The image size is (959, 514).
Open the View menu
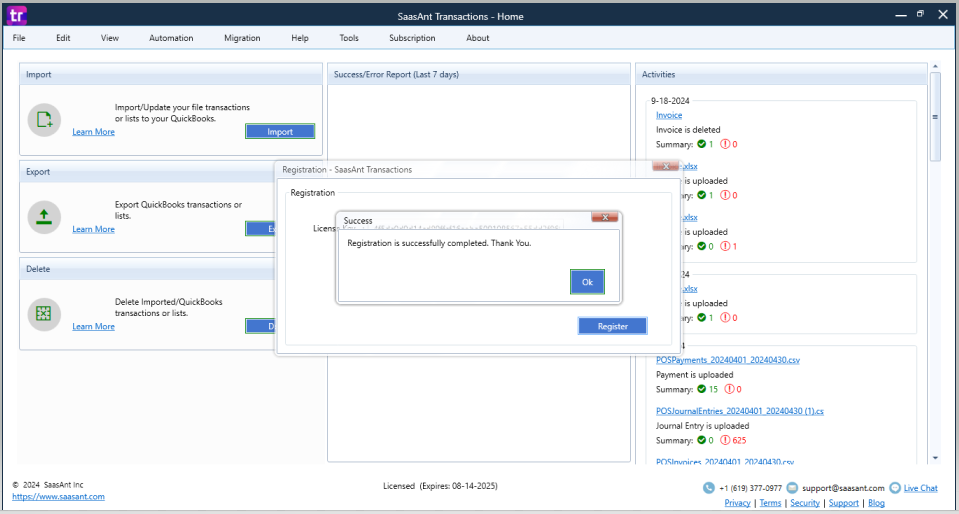click(109, 38)
